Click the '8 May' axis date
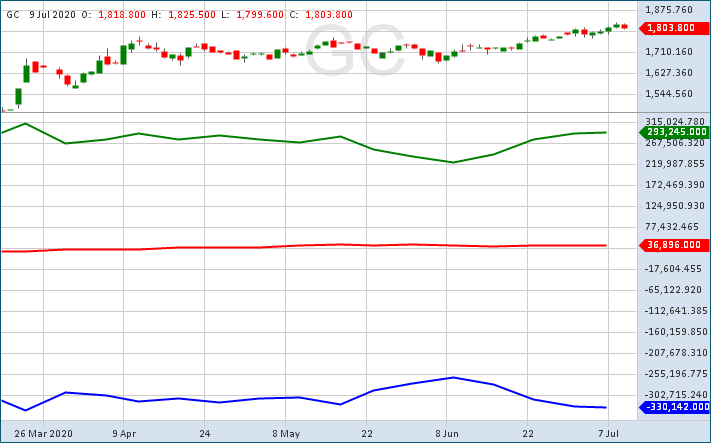The width and height of the screenshot is (711, 443). (286, 433)
